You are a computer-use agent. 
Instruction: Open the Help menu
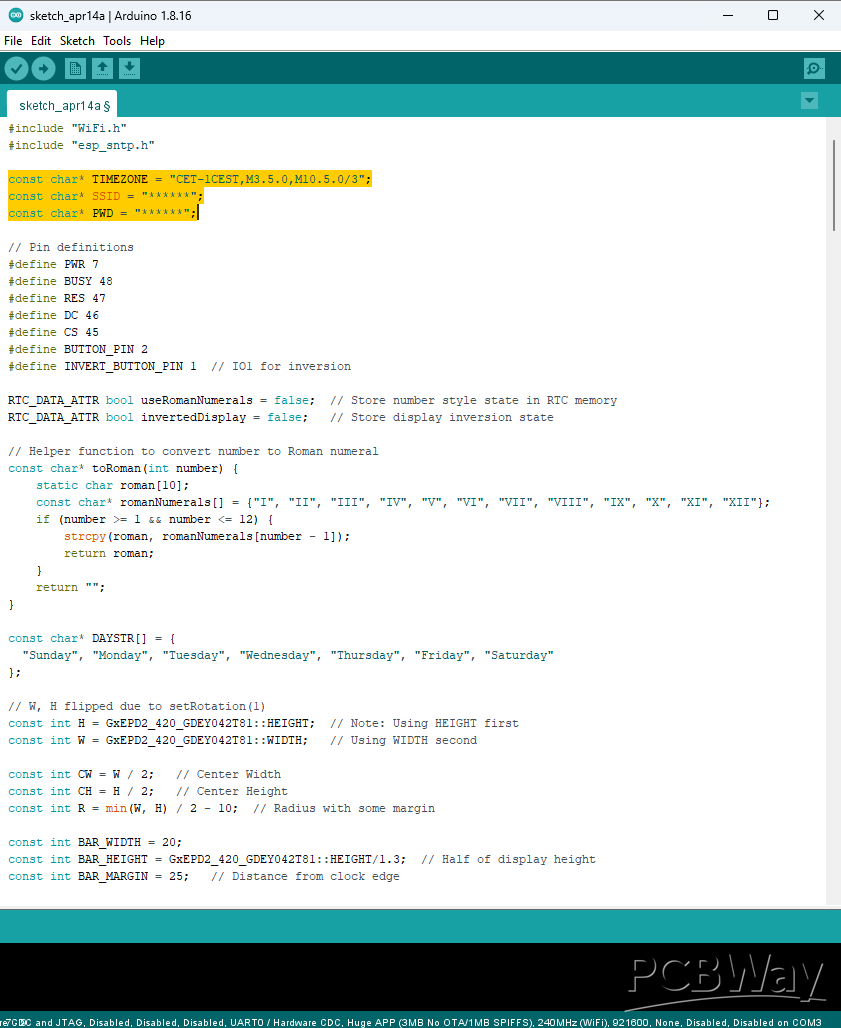[152, 41]
